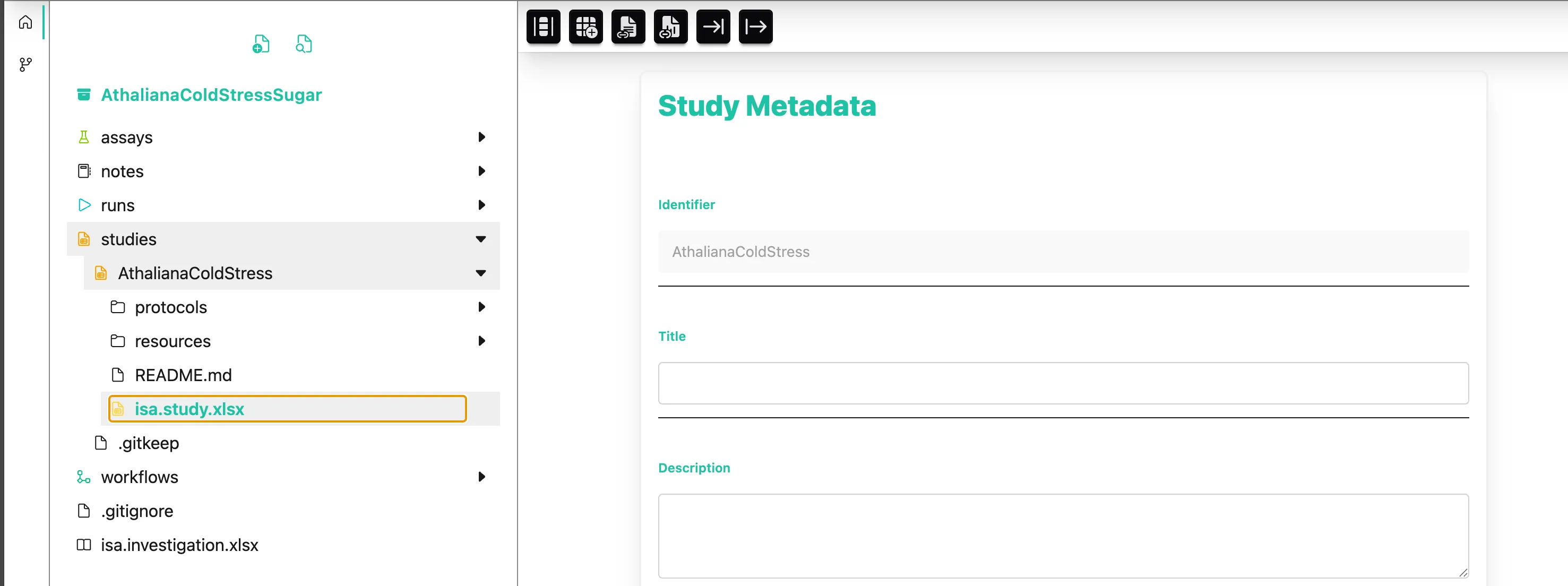
Task: Expand the assays folder arrow
Action: (481, 137)
